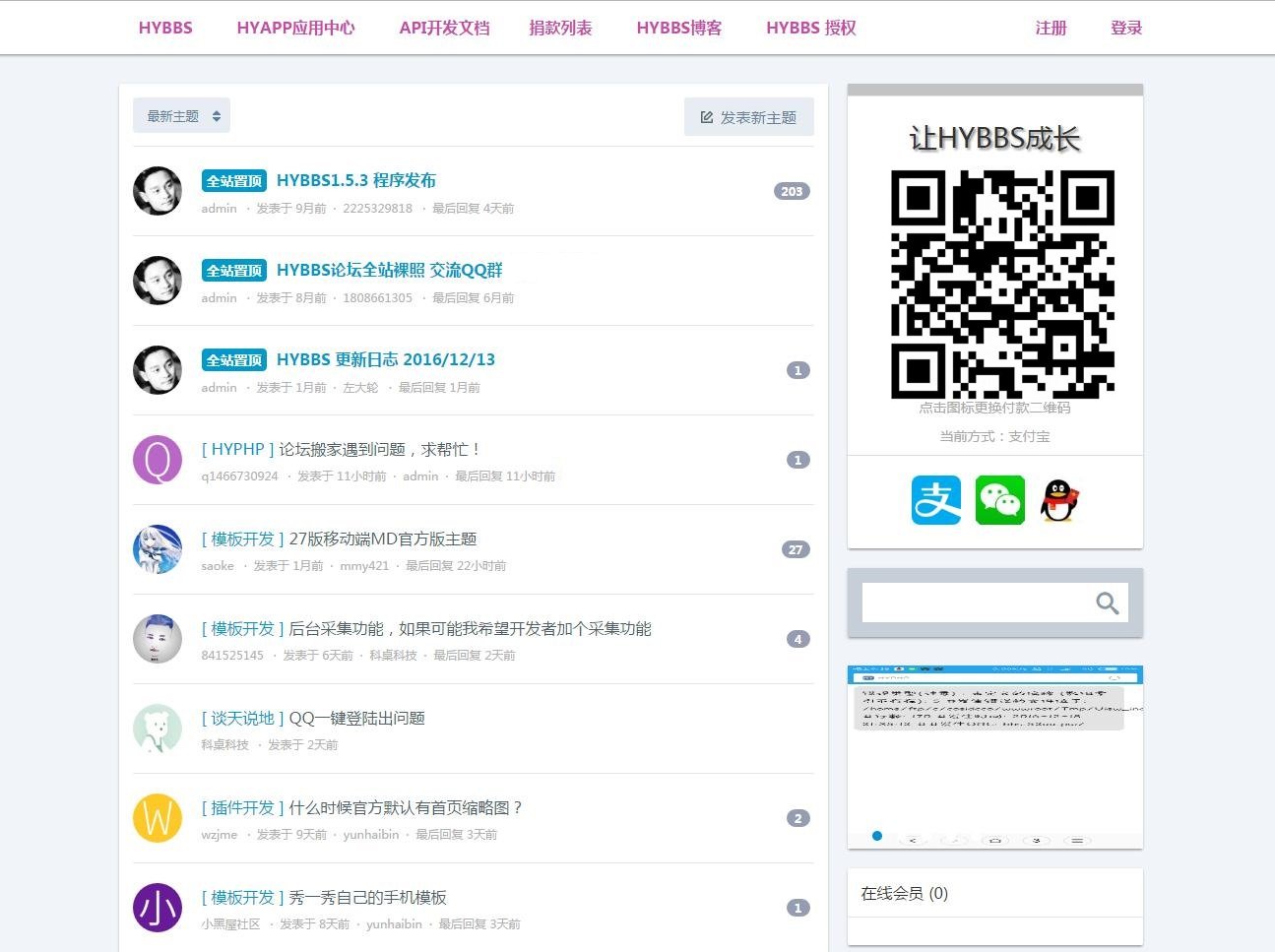Open the 最新主题 sort dropdown
The width and height of the screenshot is (1275, 952).
click(x=182, y=116)
